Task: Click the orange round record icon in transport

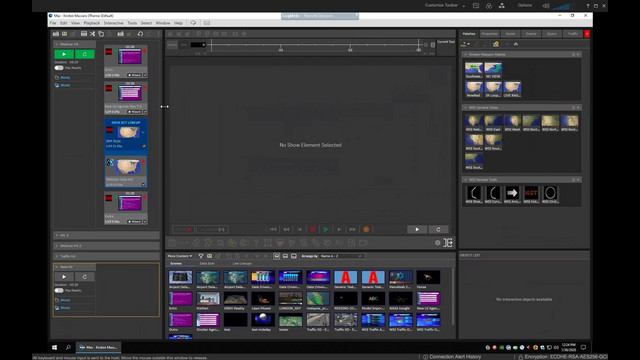Action: click(366, 229)
